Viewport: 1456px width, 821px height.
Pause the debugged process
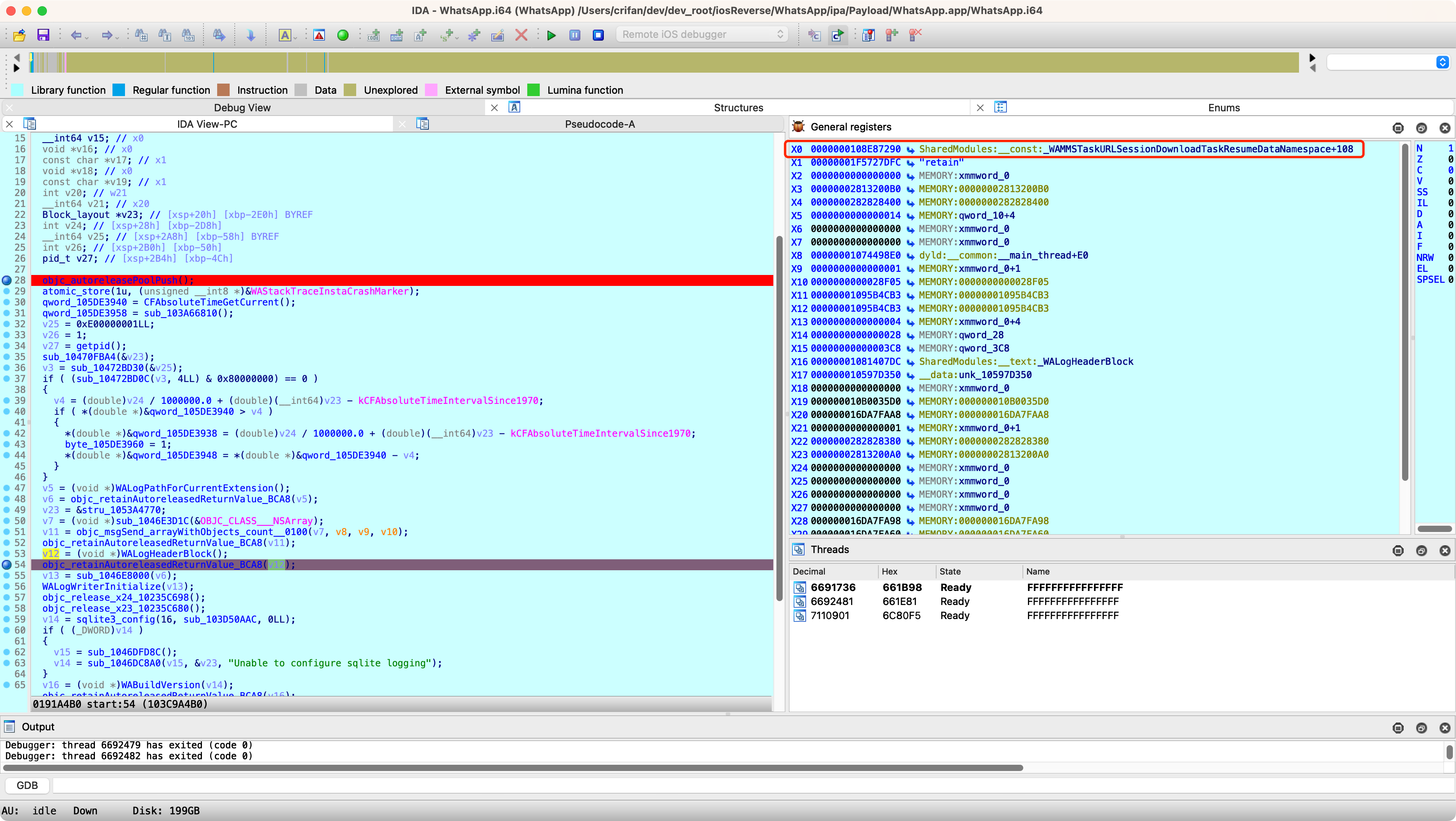coord(575,35)
